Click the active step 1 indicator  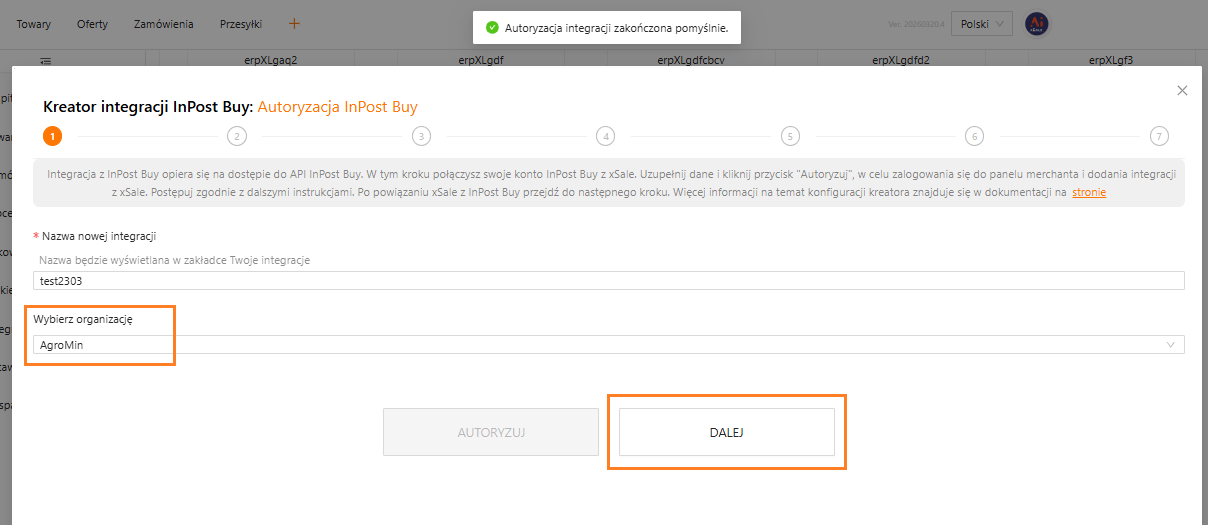[52, 136]
